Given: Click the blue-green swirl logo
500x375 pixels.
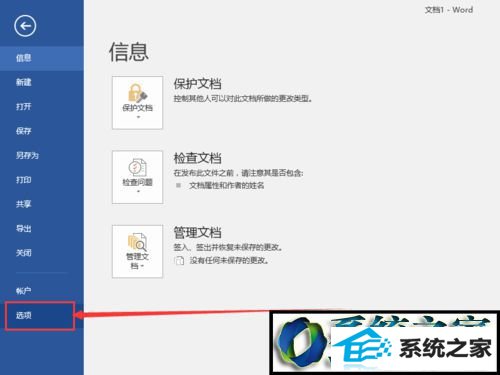Looking at the screenshot, I should pyautogui.click(x=302, y=342).
